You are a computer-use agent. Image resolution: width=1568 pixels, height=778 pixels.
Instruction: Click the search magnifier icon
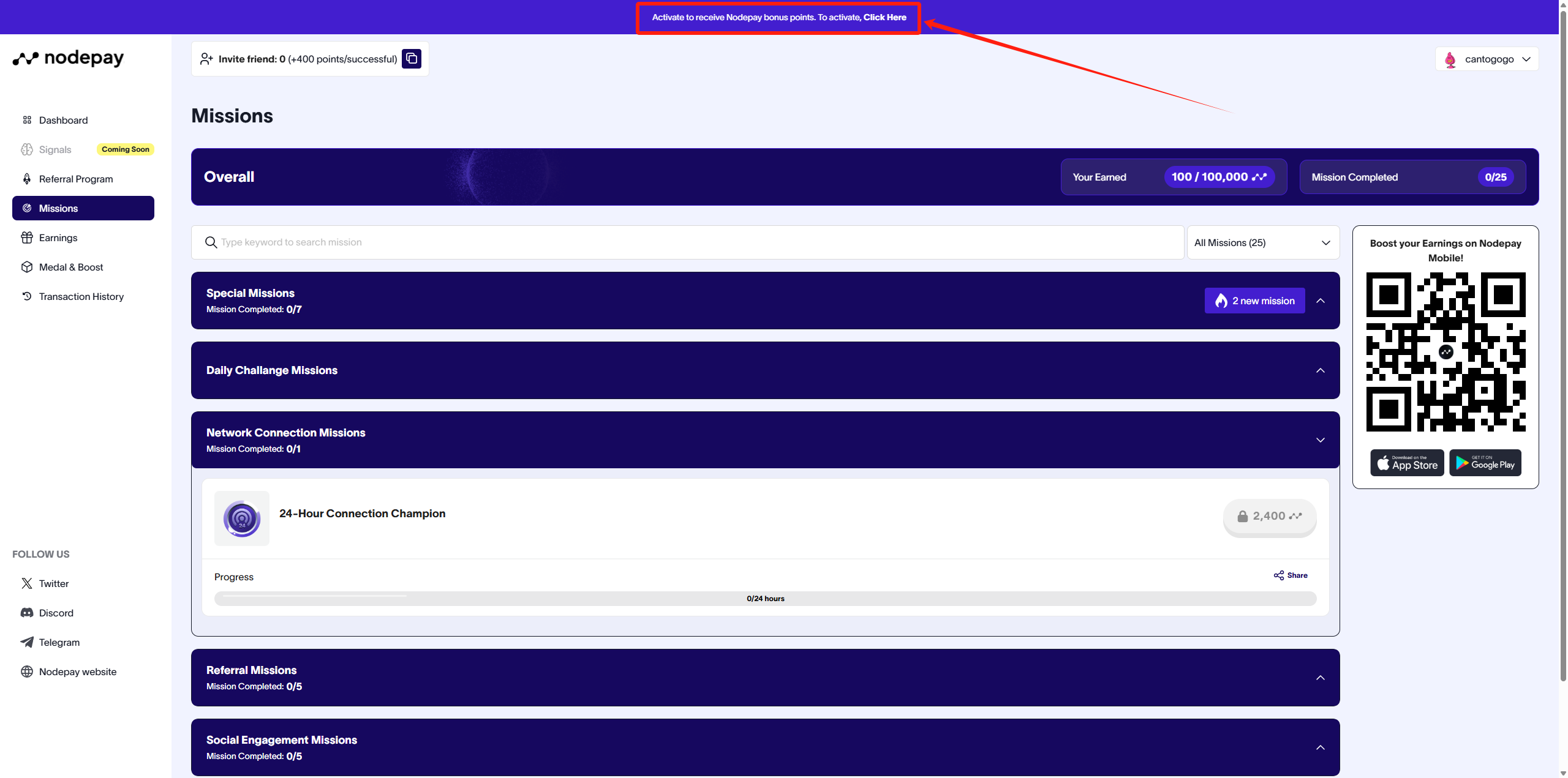point(211,242)
